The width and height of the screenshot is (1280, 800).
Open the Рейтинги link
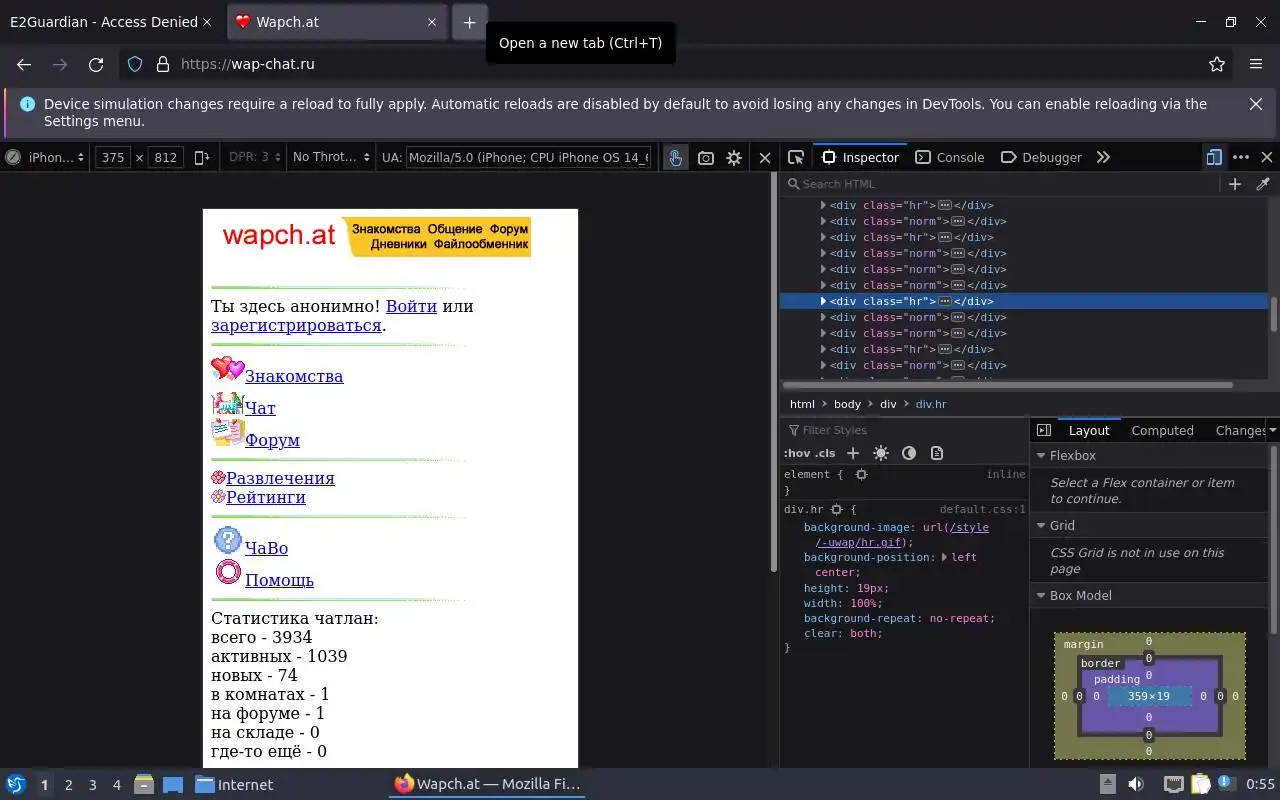(266, 497)
